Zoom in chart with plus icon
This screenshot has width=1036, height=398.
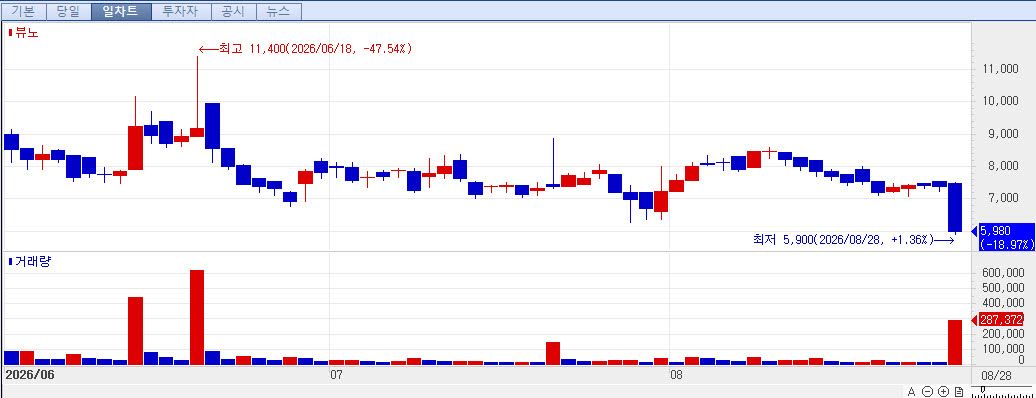coord(943,391)
